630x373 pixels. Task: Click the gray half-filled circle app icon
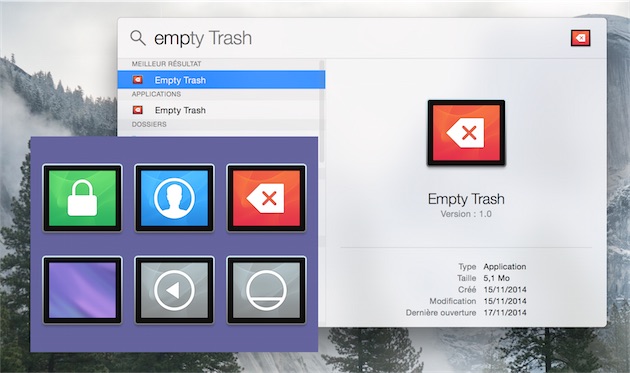266,290
